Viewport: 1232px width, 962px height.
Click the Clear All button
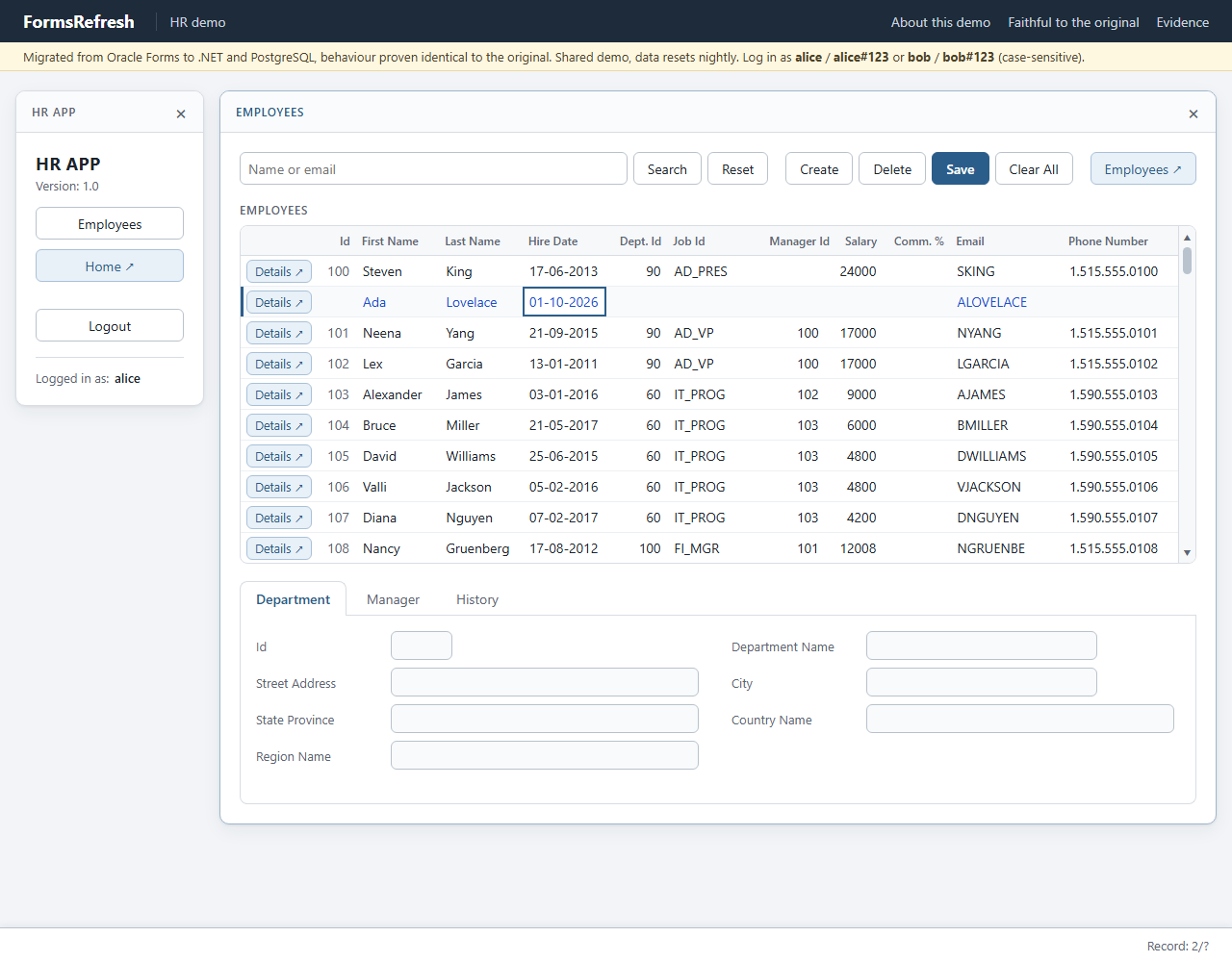(x=1034, y=169)
